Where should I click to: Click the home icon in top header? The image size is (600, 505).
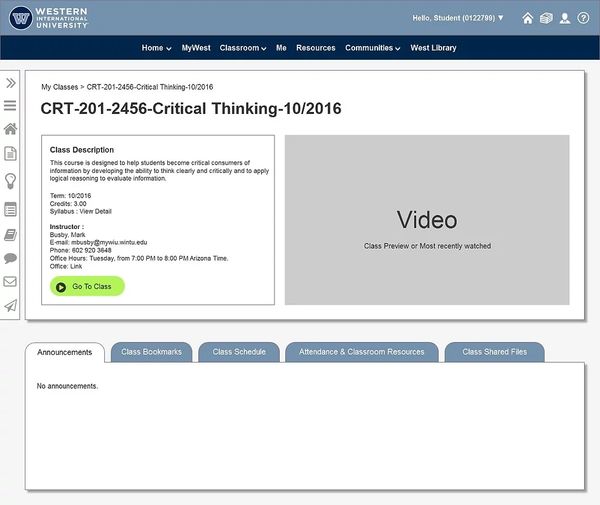tap(528, 18)
